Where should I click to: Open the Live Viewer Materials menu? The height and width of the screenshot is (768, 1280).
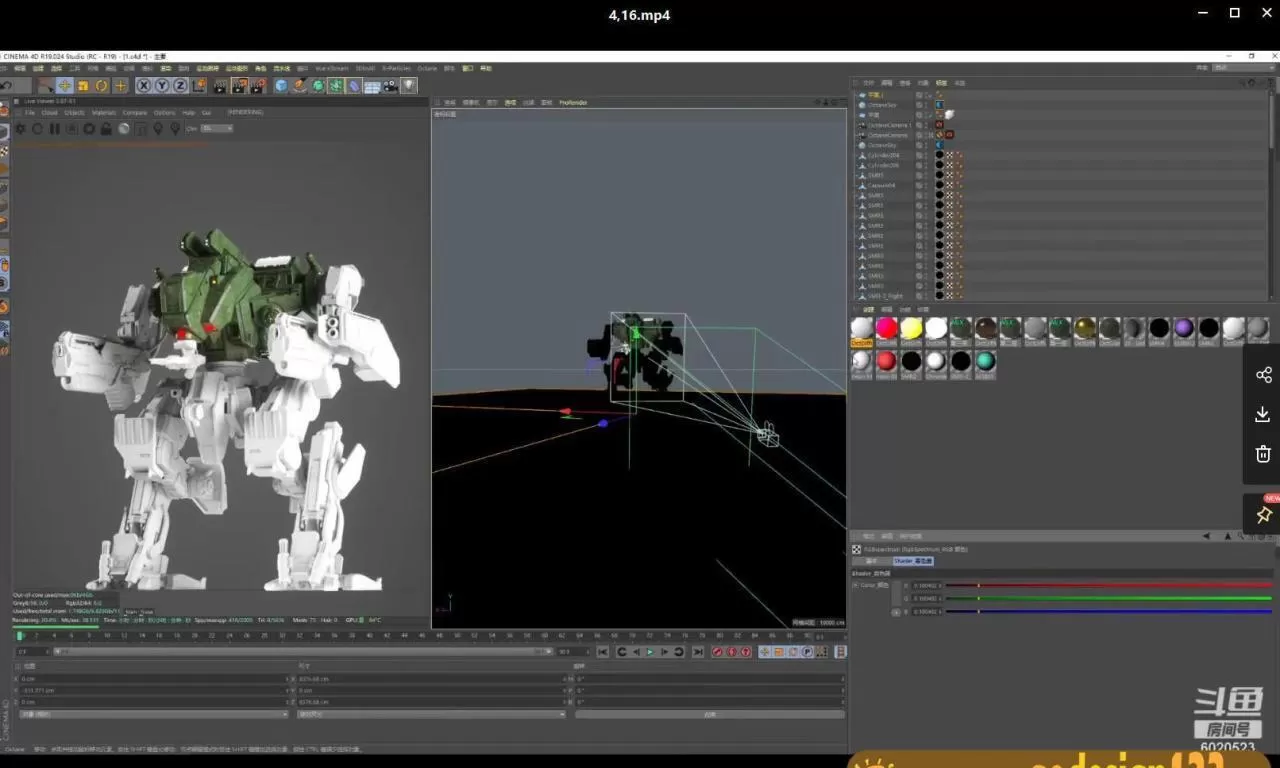click(104, 113)
